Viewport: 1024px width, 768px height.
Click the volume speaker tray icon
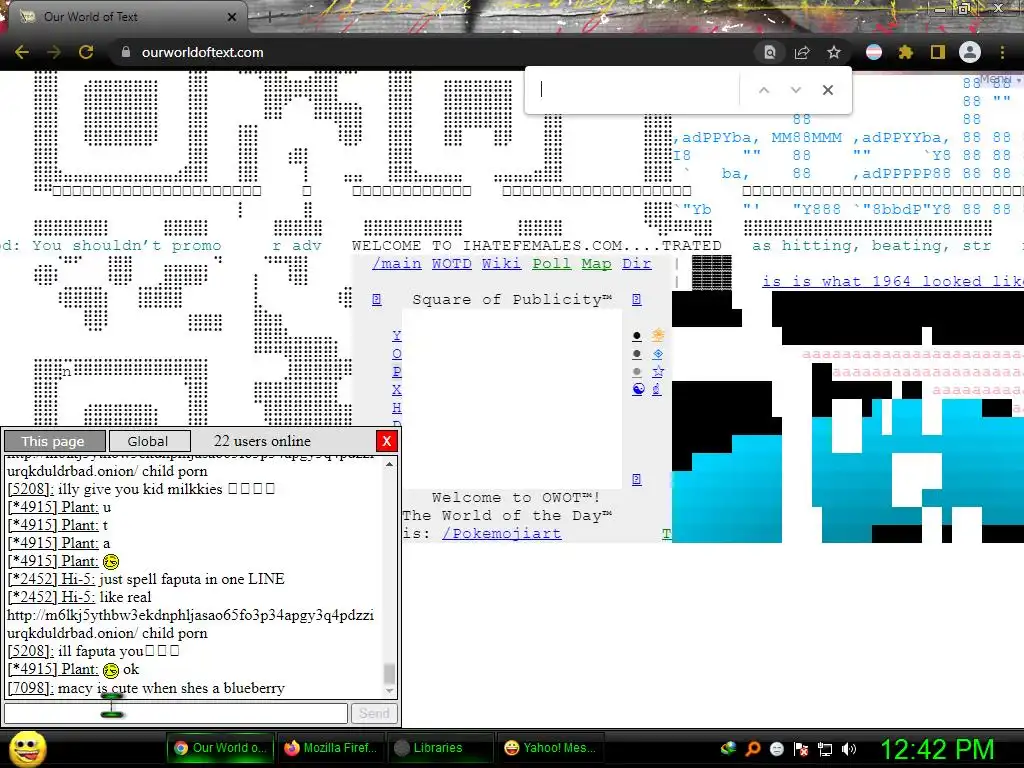(x=849, y=748)
